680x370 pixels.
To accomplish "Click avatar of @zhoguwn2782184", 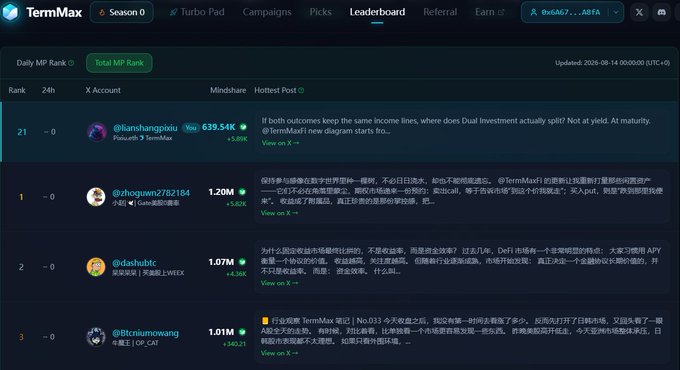I will tap(96, 196).
